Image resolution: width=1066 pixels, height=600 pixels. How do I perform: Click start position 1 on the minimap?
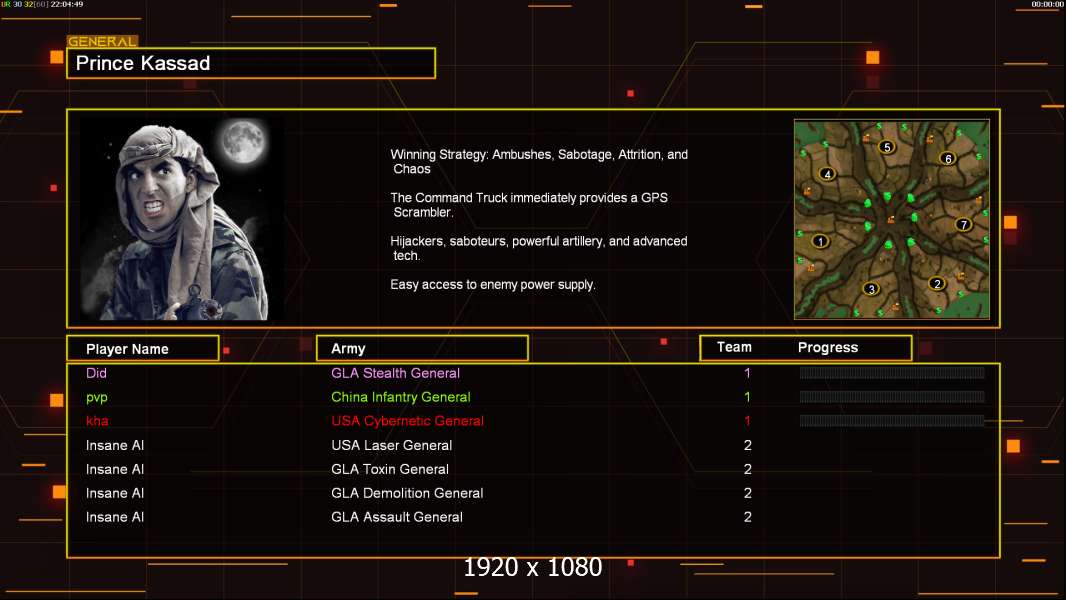[821, 241]
